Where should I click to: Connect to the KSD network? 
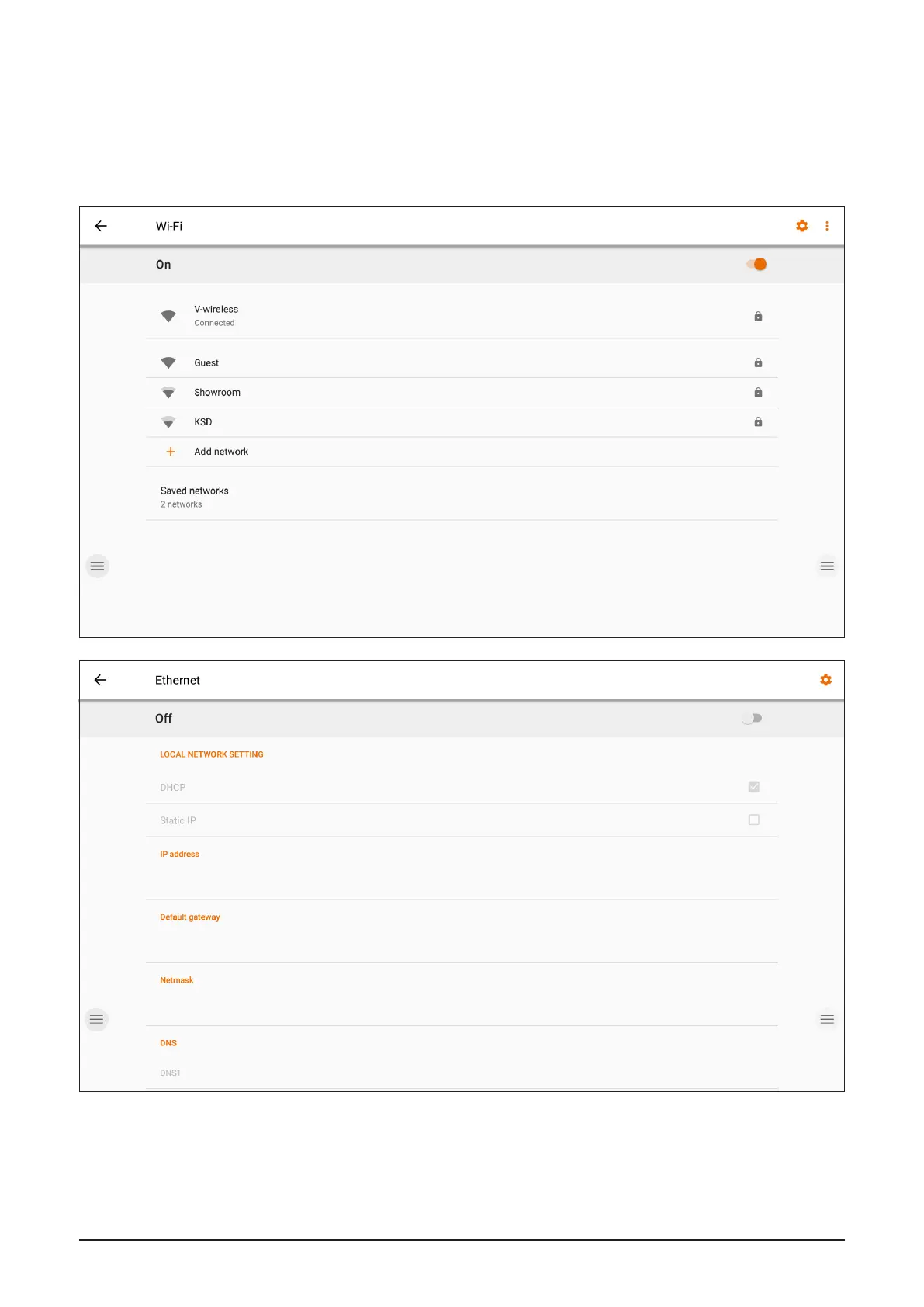[x=462, y=422]
